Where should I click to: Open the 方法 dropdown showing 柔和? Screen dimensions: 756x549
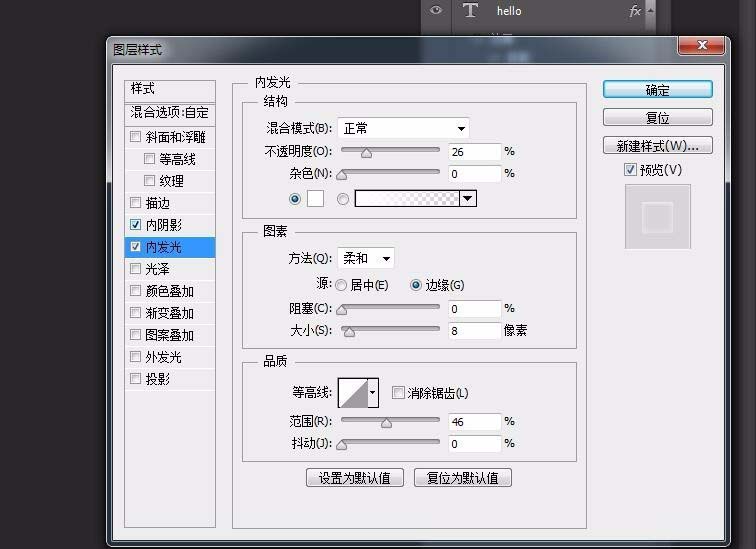pyautogui.click(x=366, y=258)
